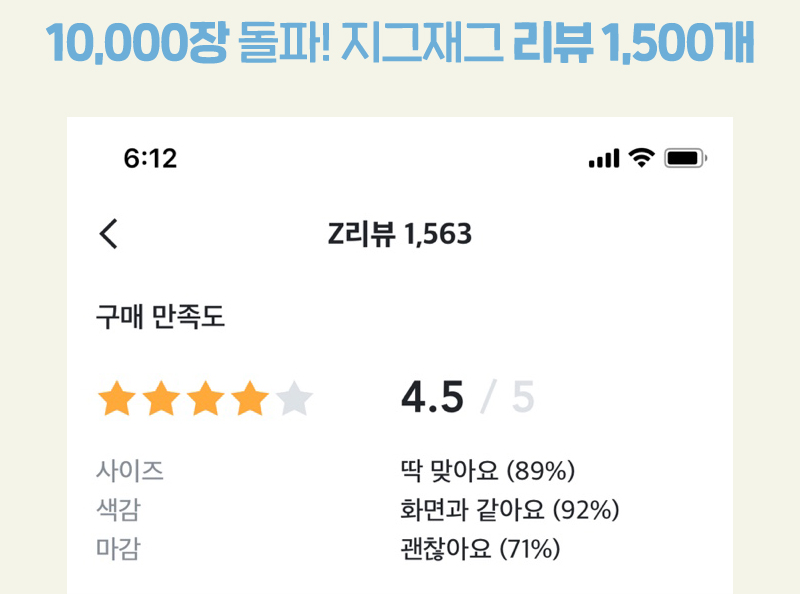Click the 괜찮아요 (71%) result
The image size is (800, 594).
pyautogui.click(x=480, y=549)
